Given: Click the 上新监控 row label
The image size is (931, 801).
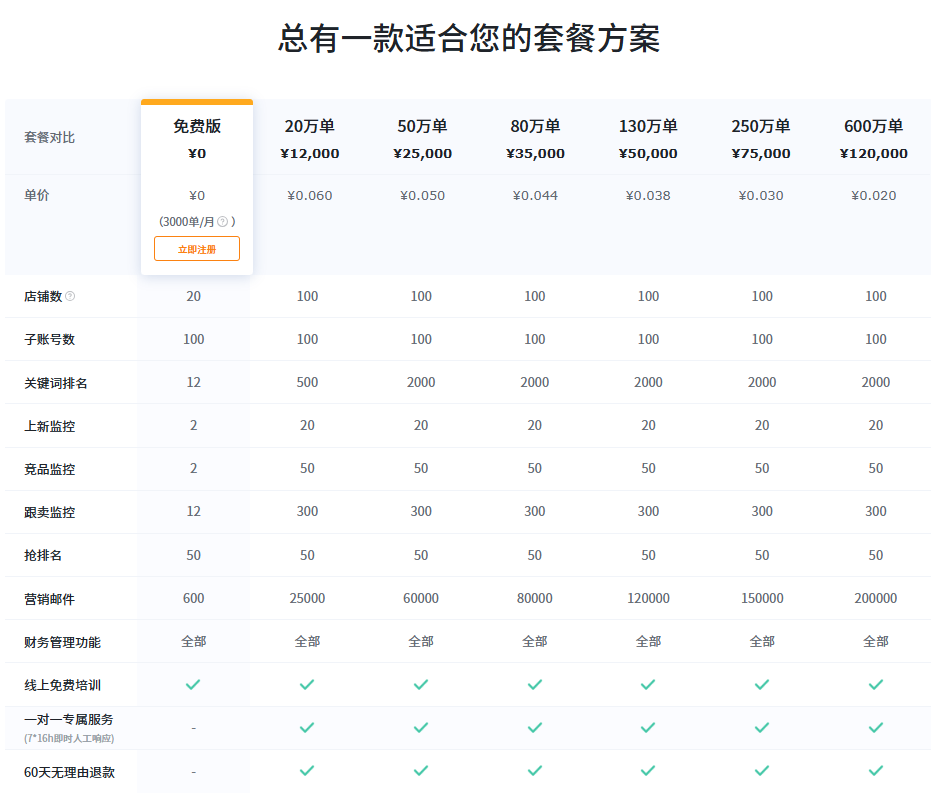Looking at the screenshot, I should [49, 426].
